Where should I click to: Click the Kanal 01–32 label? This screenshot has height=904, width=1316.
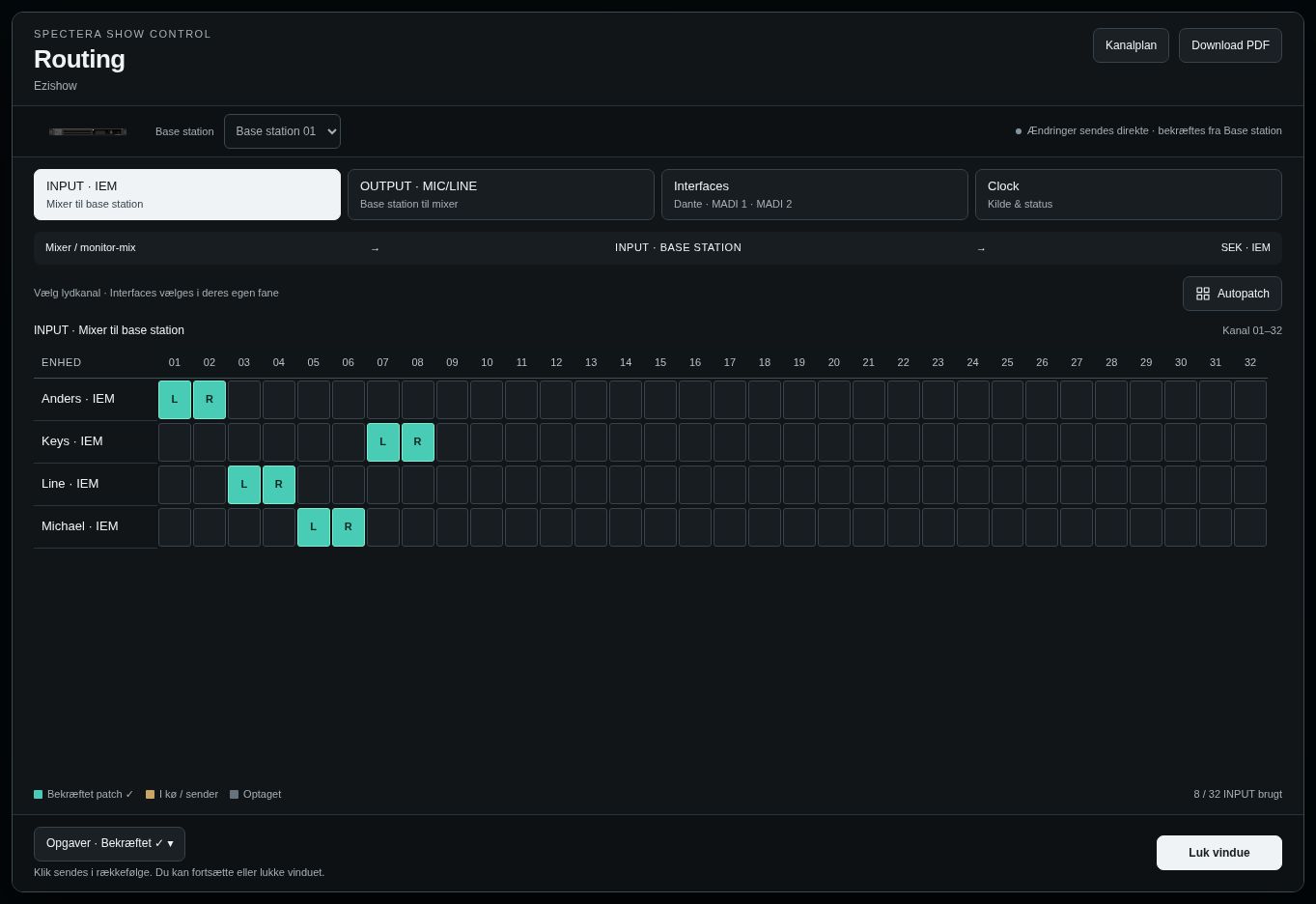pyautogui.click(x=1252, y=330)
